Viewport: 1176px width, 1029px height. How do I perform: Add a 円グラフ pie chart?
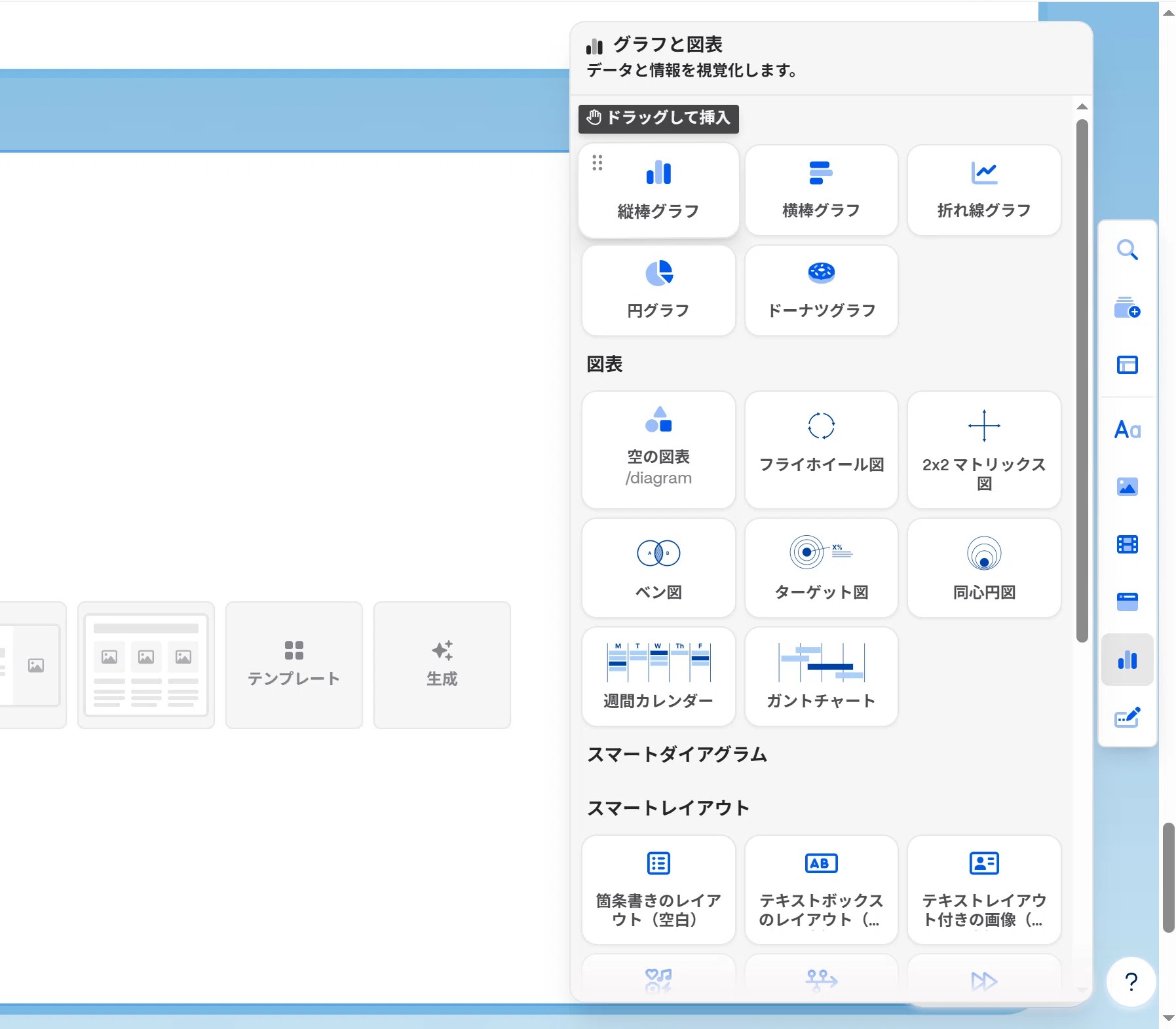coord(658,290)
